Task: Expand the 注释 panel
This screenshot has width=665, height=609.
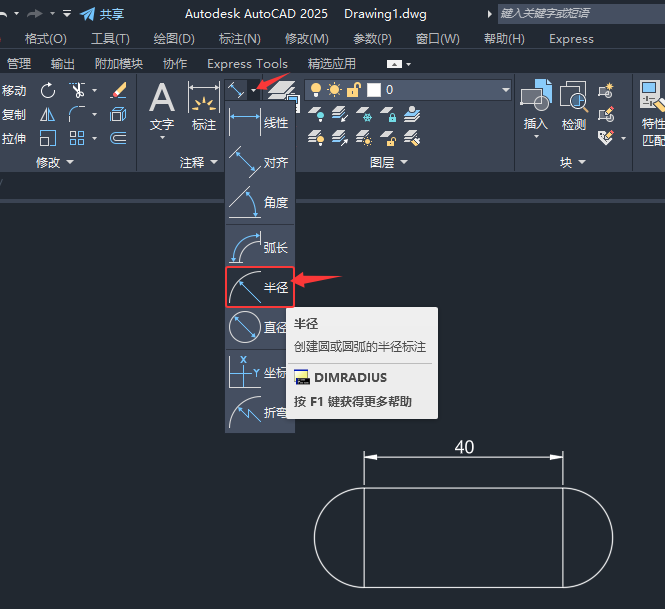Action: click(198, 162)
